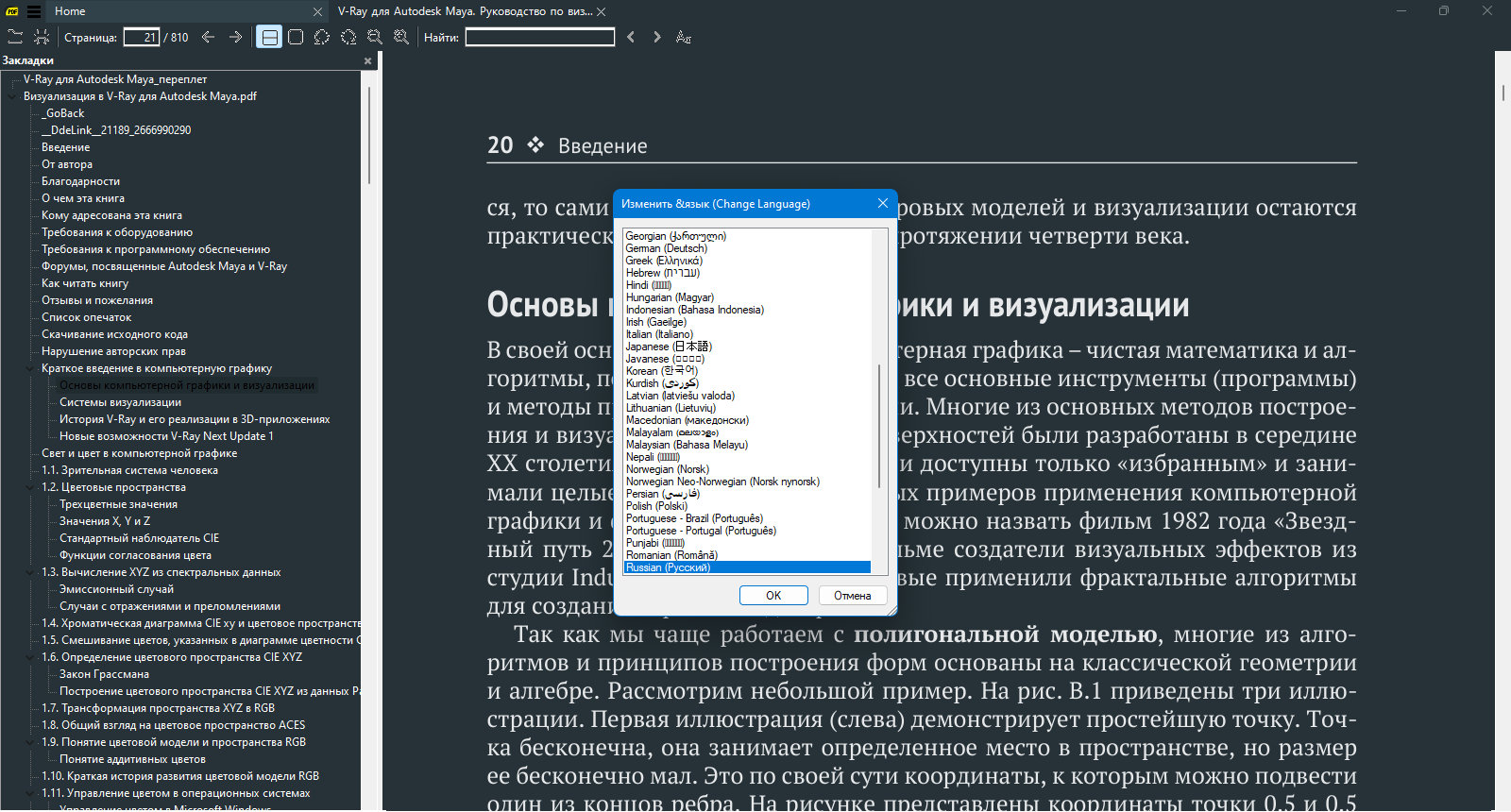Go to the previous page arrow

coord(209,37)
